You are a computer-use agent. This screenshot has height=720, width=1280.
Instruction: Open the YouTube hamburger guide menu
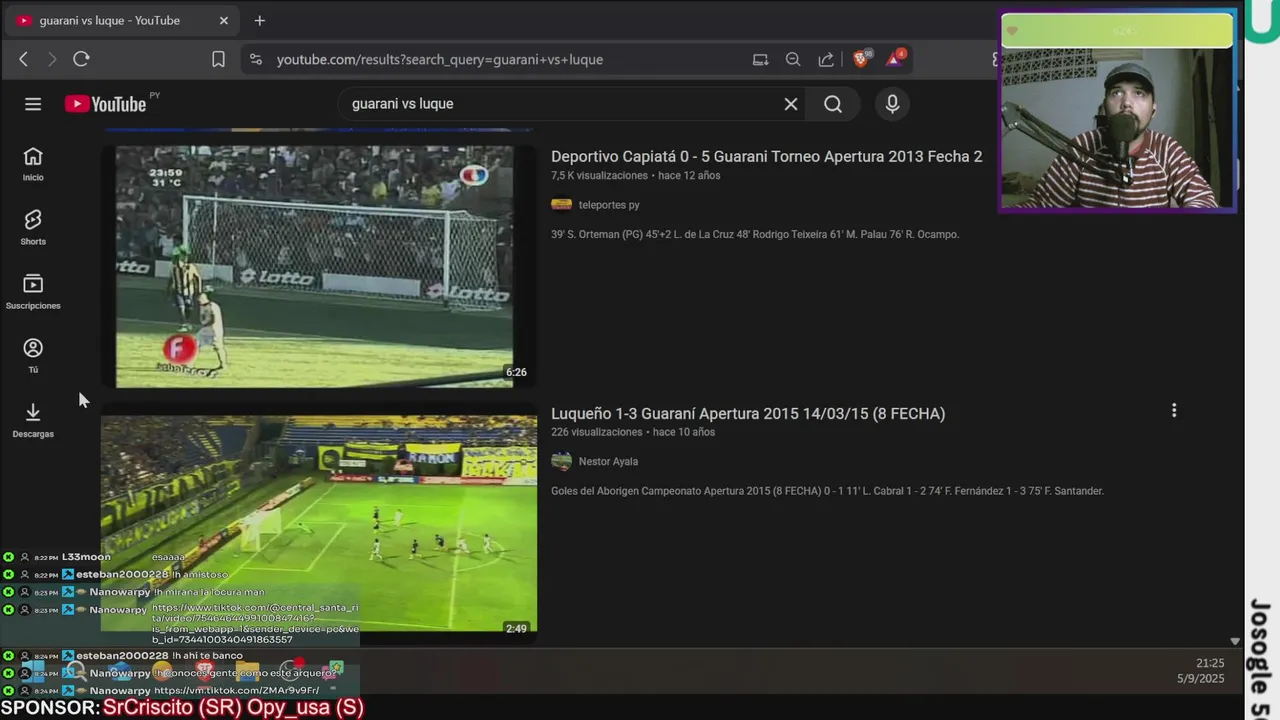point(33,104)
